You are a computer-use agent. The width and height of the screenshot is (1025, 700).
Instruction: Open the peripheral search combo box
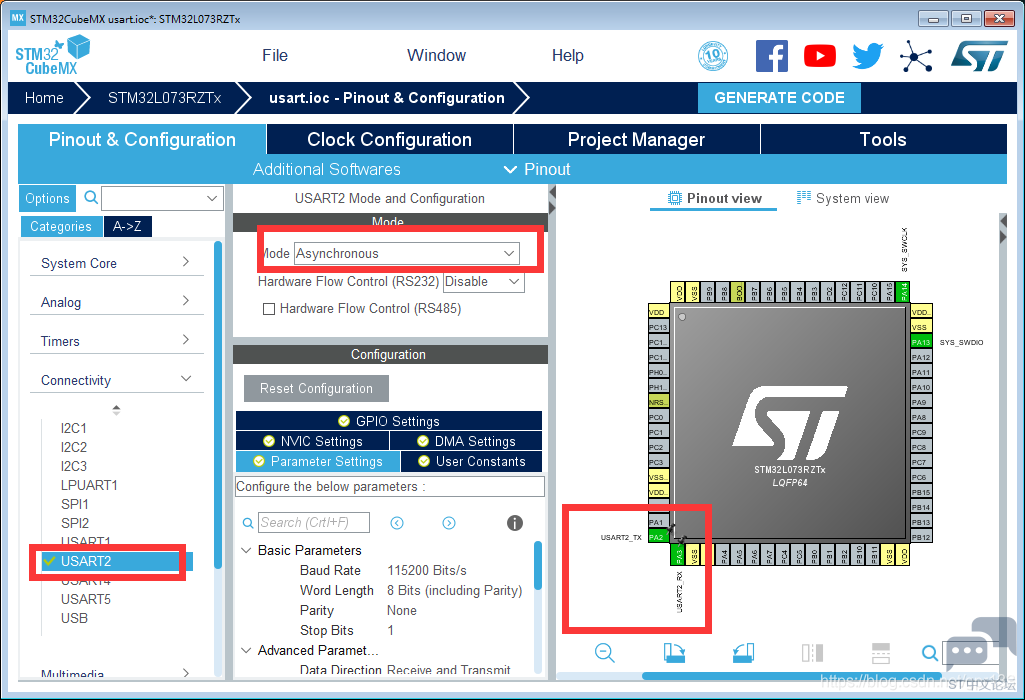tap(162, 198)
